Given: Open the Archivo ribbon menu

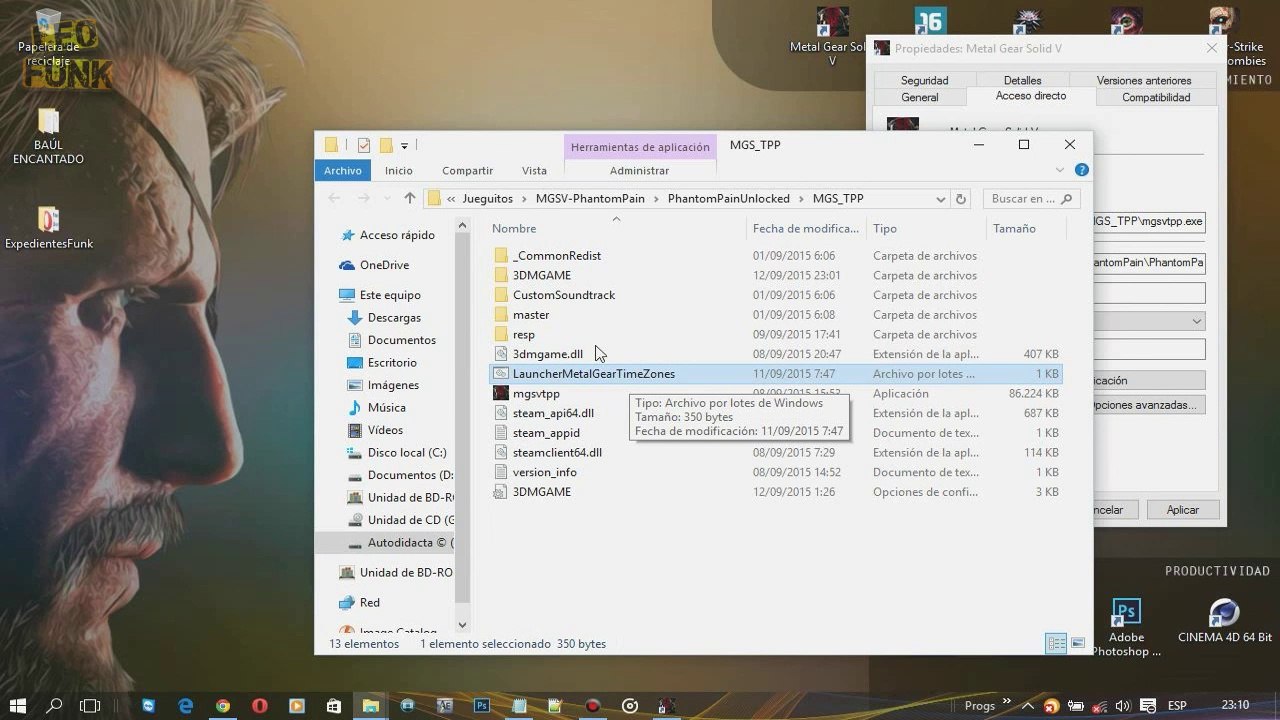Looking at the screenshot, I should (x=342, y=170).
